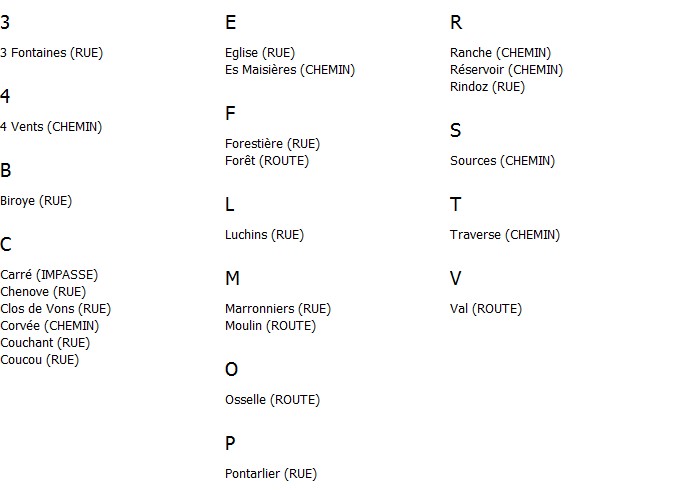675x490 pixels.
Task: Select the 4 Vents (CHEMIN) entry
Action: tap(51, 127)
